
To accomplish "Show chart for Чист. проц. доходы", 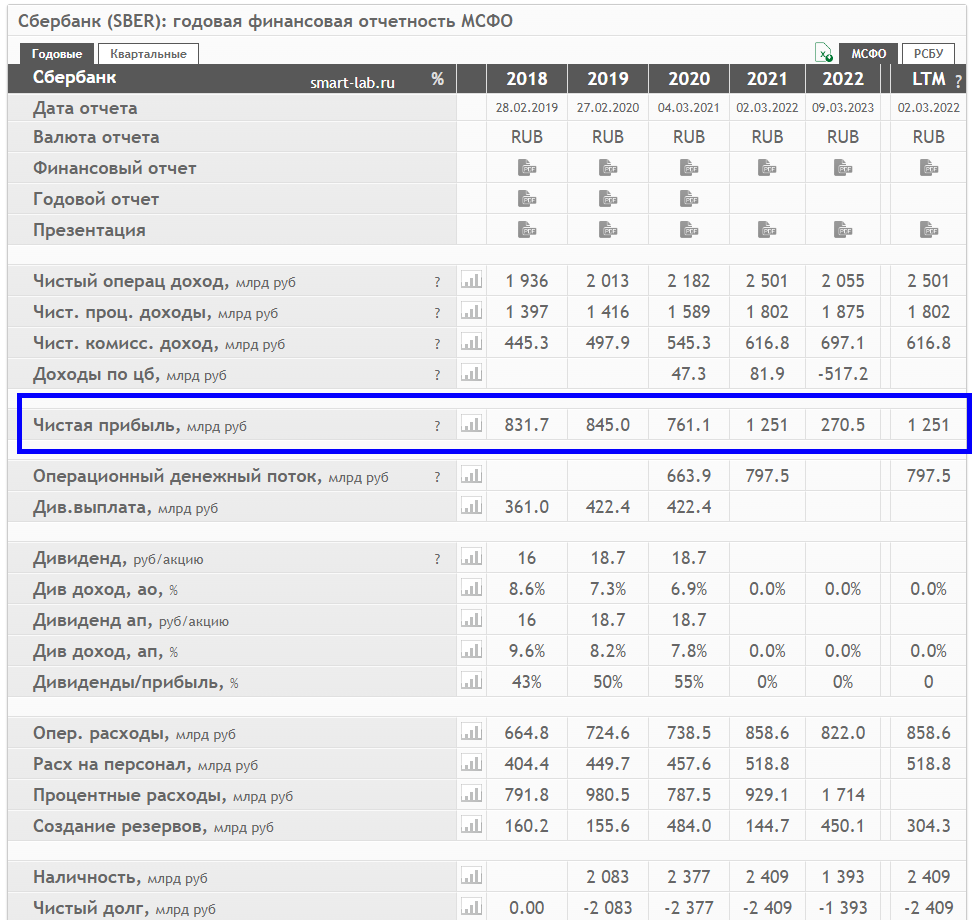I will point(472,311).
